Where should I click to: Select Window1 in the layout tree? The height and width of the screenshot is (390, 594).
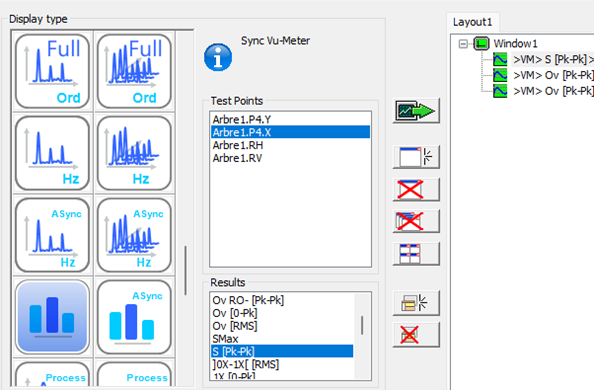pos(515,44)
